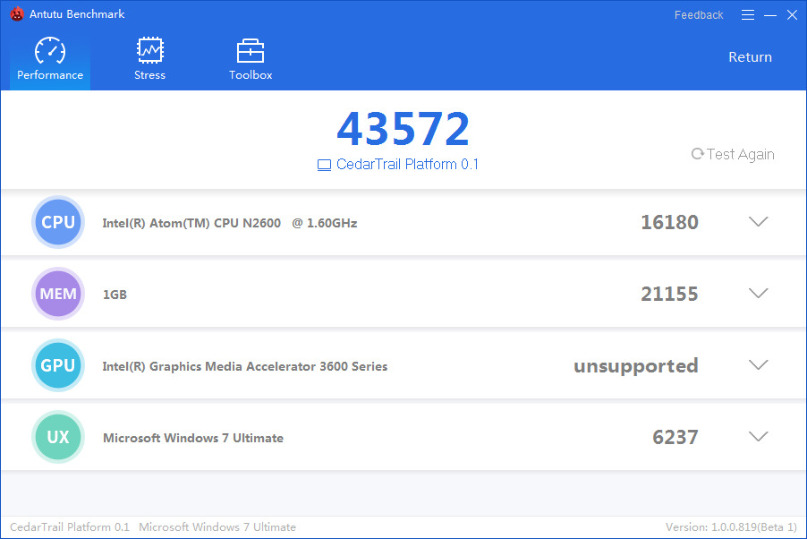Click the GPU circle icon

[x=58, y=366]
